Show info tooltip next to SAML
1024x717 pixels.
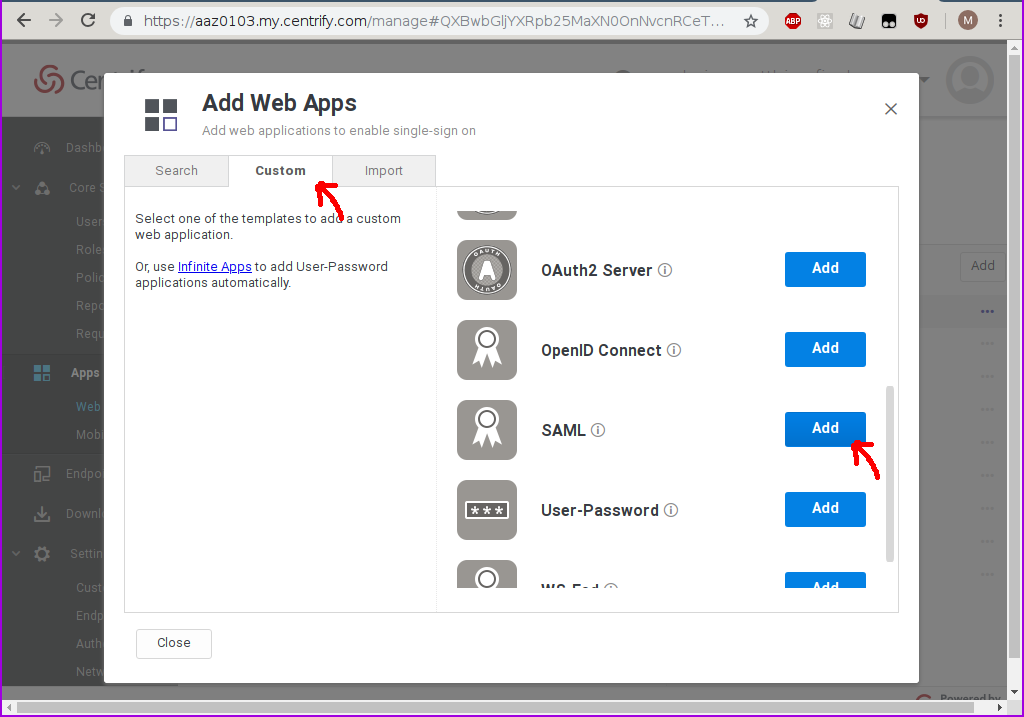pos(598,430)
